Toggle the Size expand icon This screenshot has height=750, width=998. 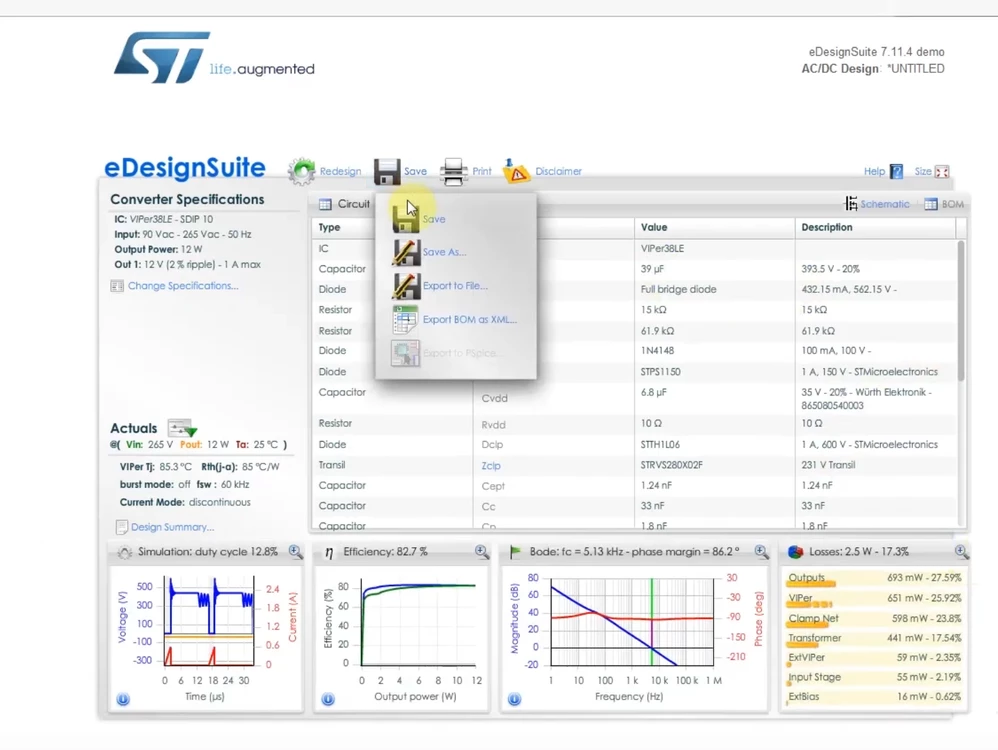pyautogui.click(x=942, y=171)
